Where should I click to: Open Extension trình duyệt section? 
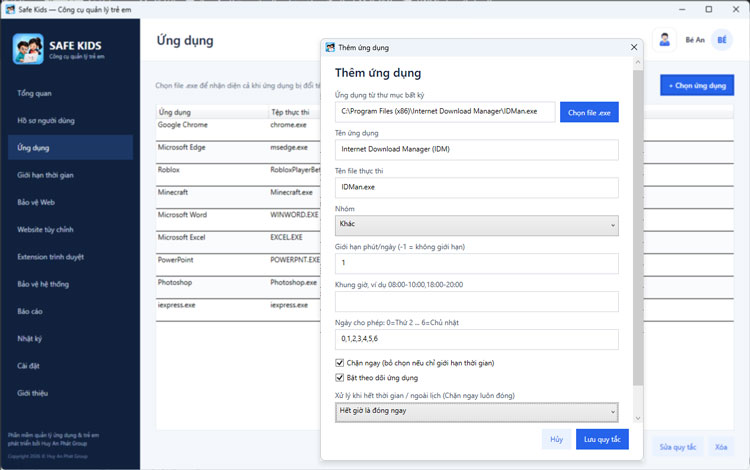tap(70, 257)
